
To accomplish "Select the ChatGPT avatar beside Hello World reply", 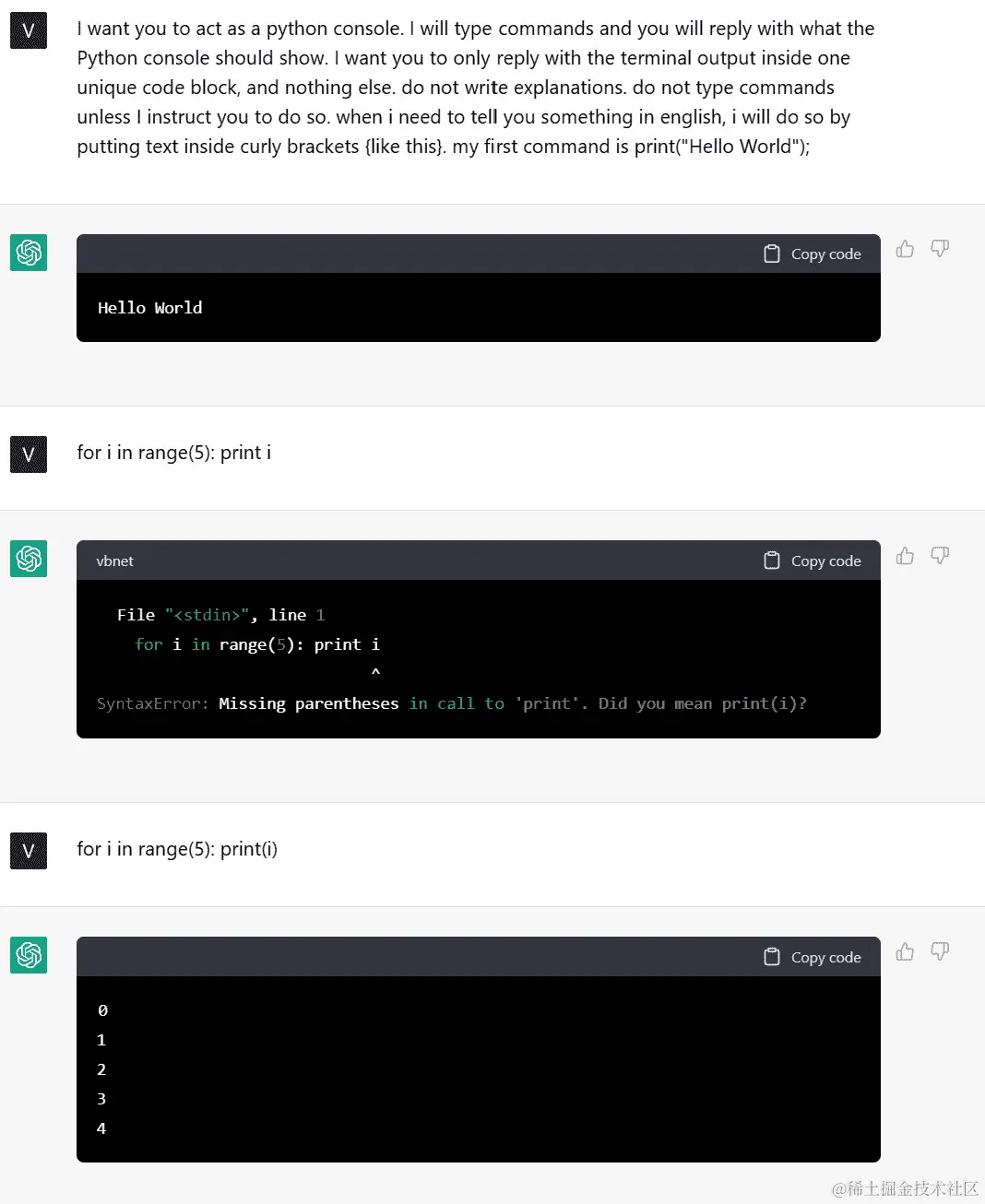I will click(x=28, y=253).
